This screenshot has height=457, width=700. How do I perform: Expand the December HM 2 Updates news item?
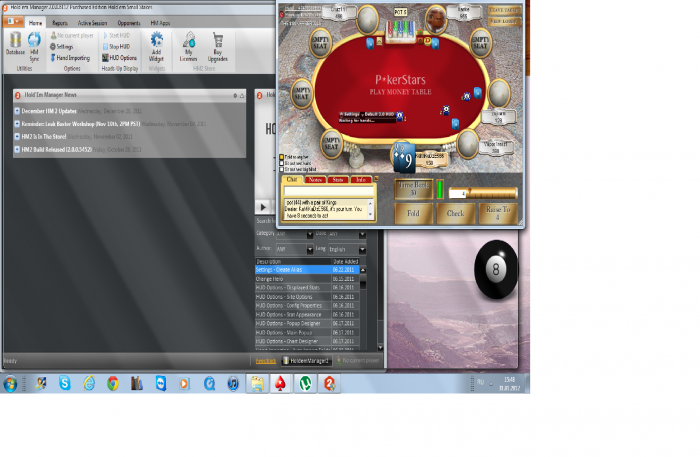coord(17,111)
